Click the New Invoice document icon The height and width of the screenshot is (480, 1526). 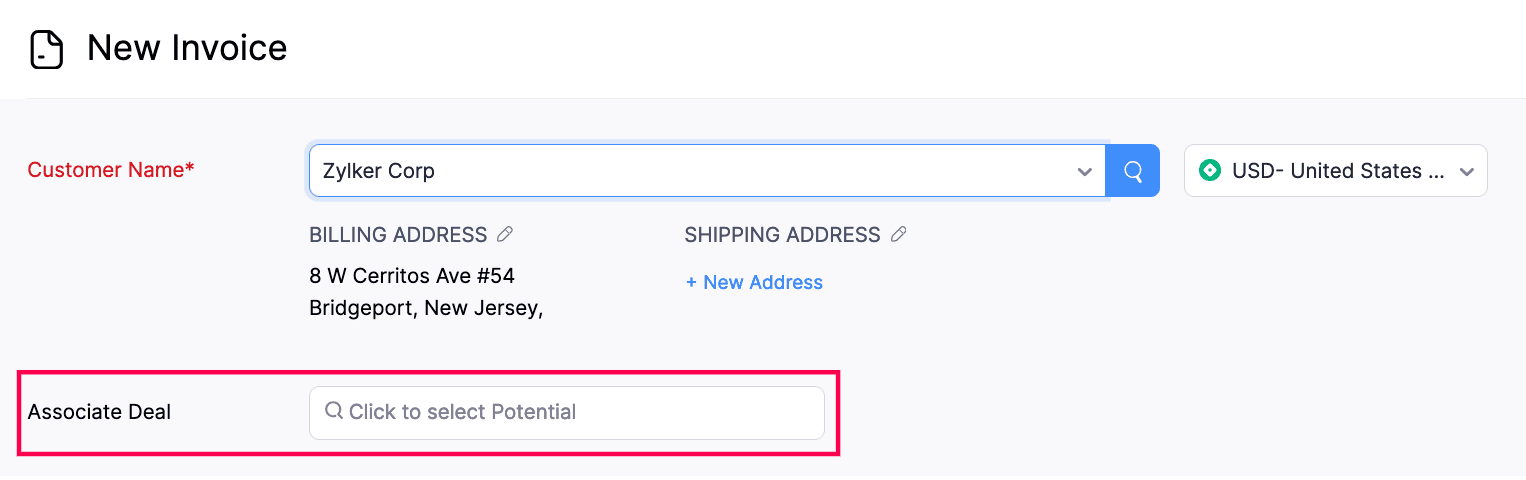click(47, 49)
